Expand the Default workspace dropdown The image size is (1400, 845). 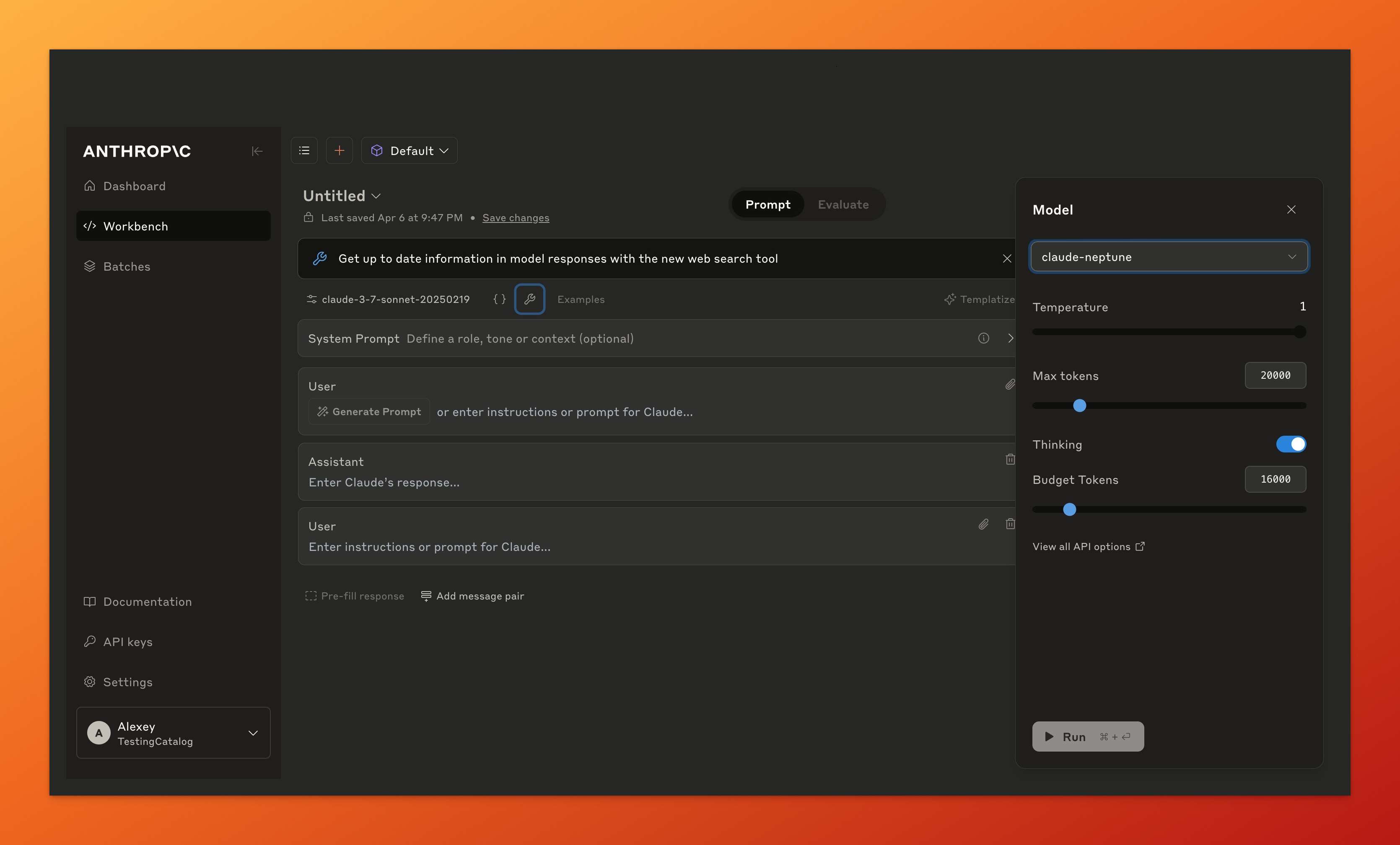point(409,150)
